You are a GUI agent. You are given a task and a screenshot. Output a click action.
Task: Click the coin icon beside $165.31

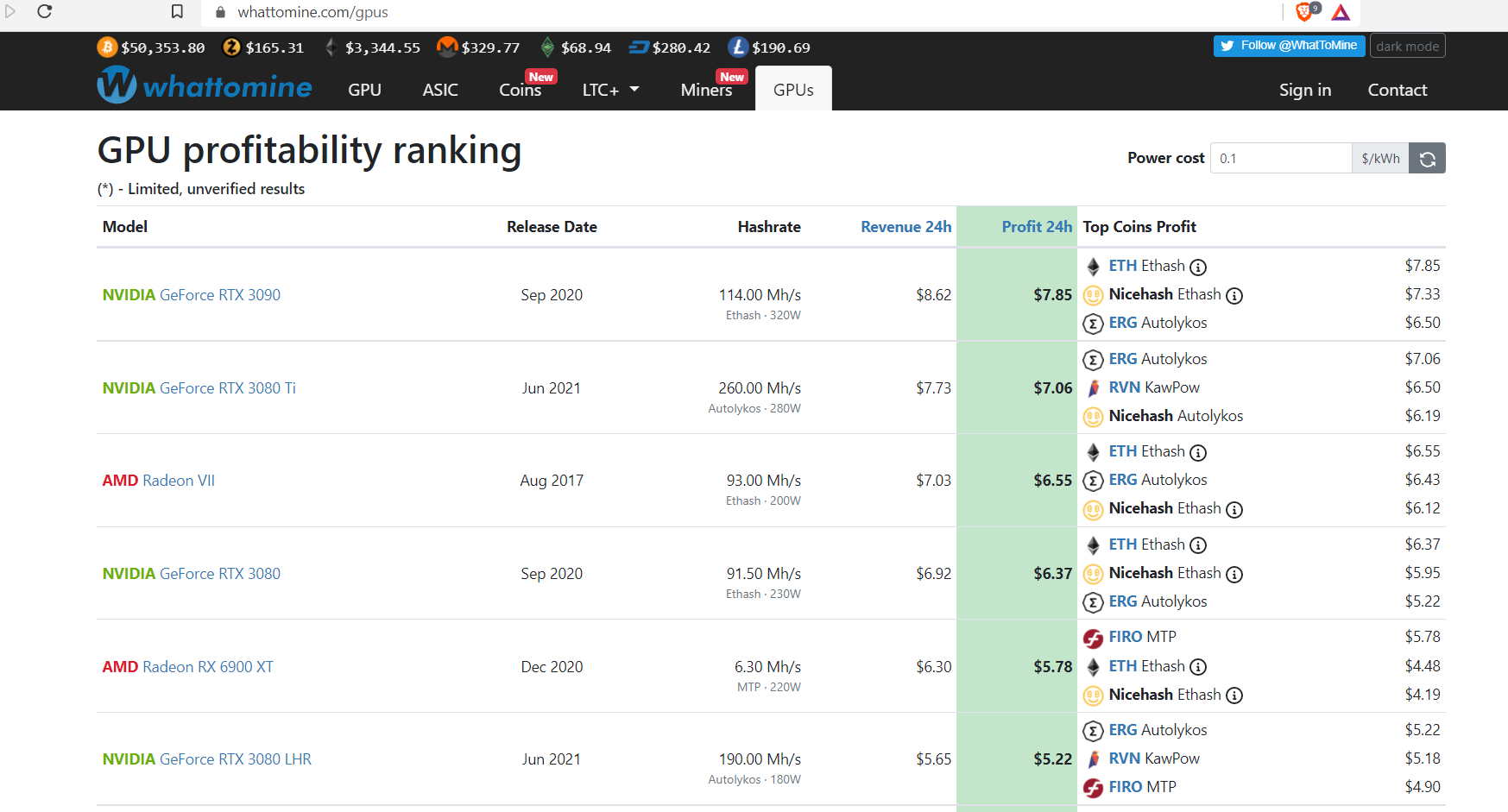(x=231, y=47)
